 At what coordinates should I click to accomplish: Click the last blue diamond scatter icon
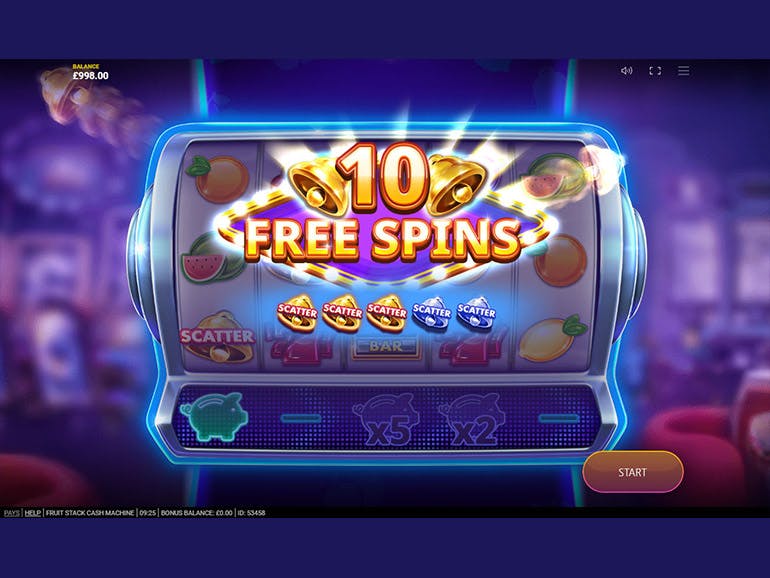pos(476,312)
